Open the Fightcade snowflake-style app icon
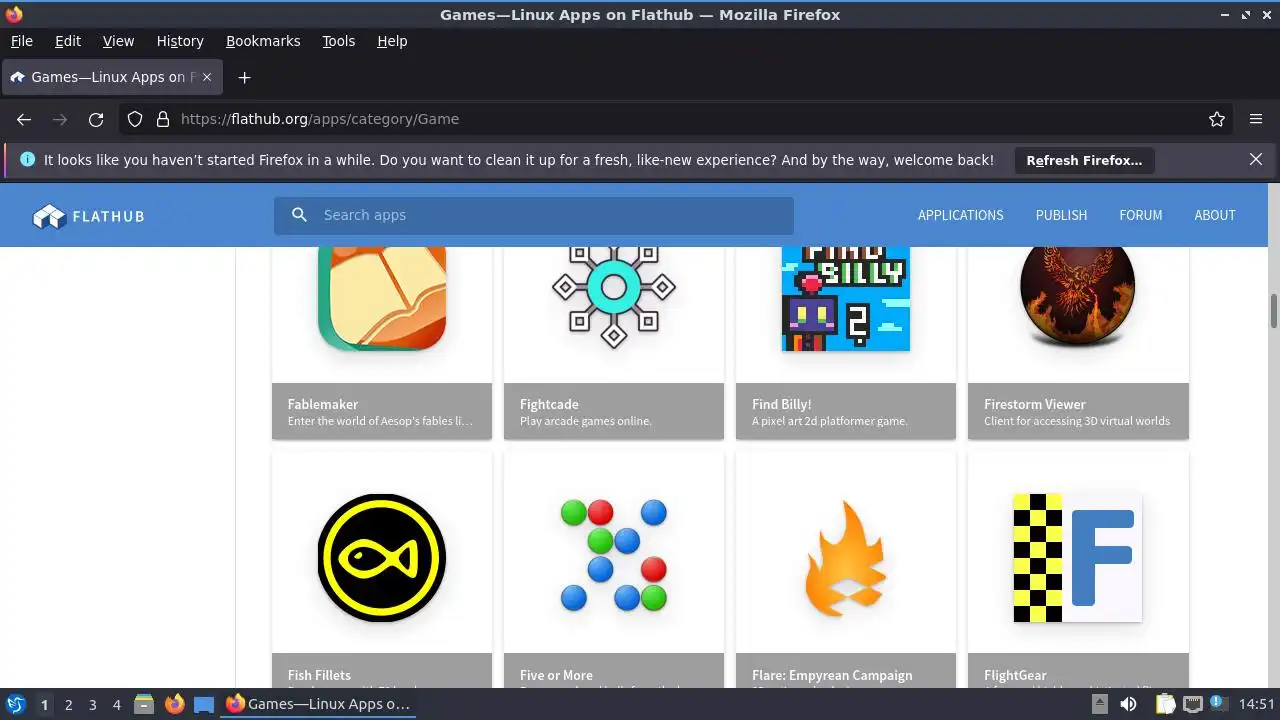Image resolution: width=1280 pixels, height=720 pixels. (614, 297)
